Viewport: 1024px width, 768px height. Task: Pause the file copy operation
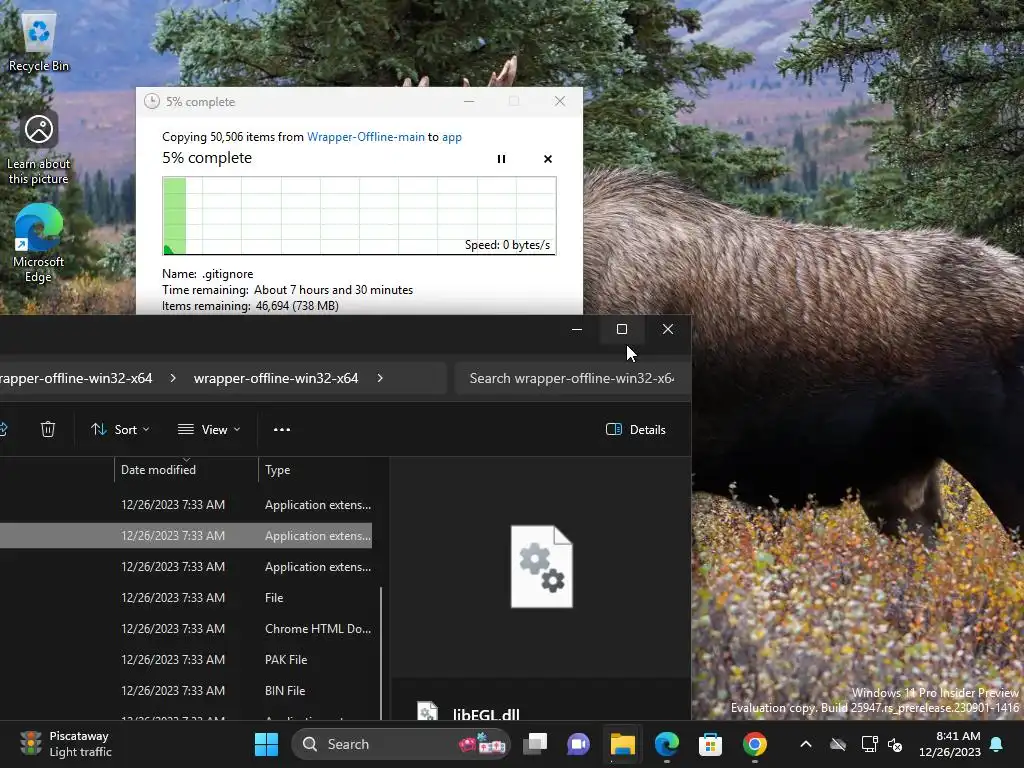[x=501, y=159]
